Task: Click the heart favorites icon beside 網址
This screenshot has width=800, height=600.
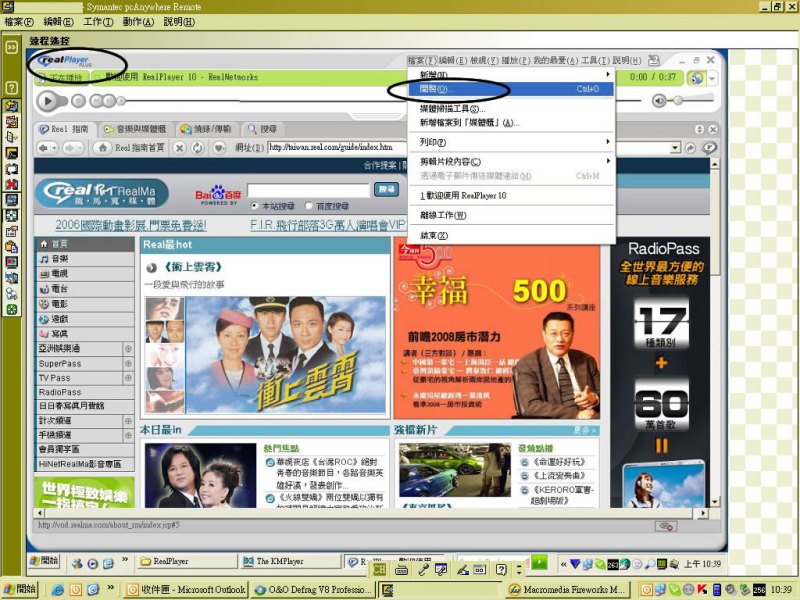Action: tap(219, 148)
